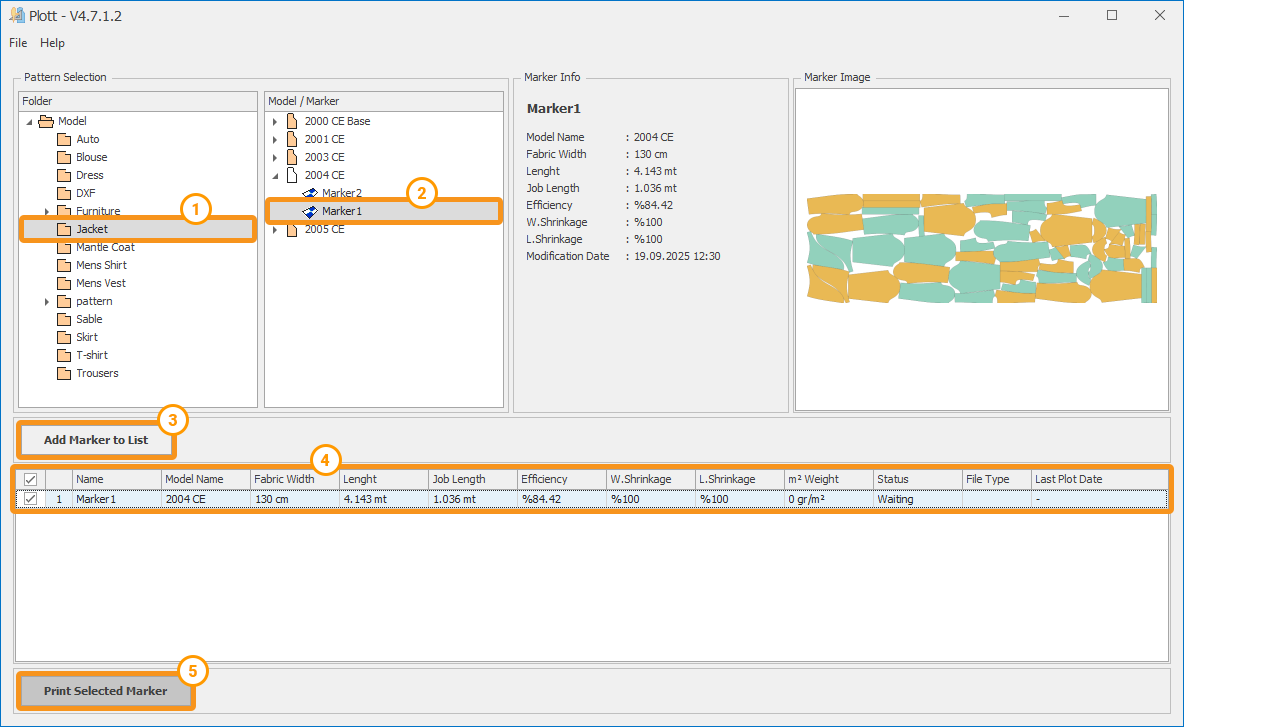Click the Trousers folder icon

click(x=64, y=373)
